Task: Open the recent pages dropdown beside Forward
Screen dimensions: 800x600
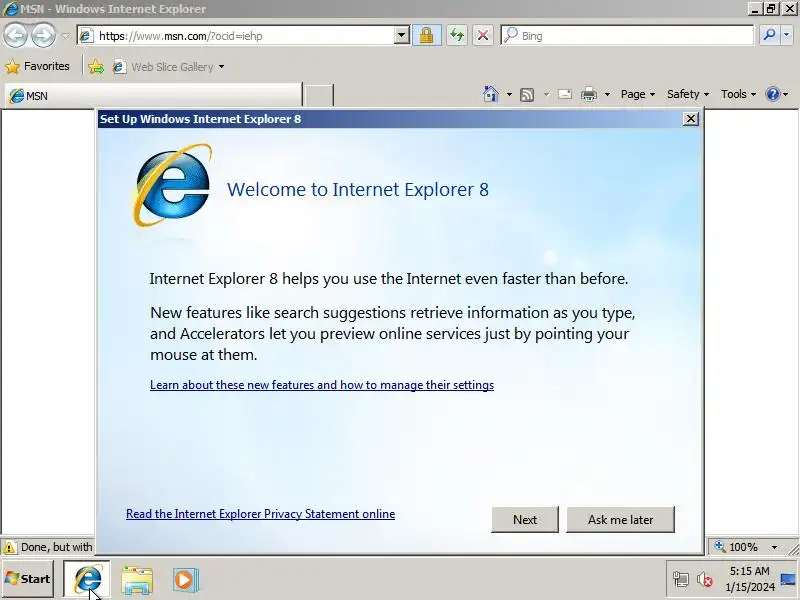Action: 65,36
